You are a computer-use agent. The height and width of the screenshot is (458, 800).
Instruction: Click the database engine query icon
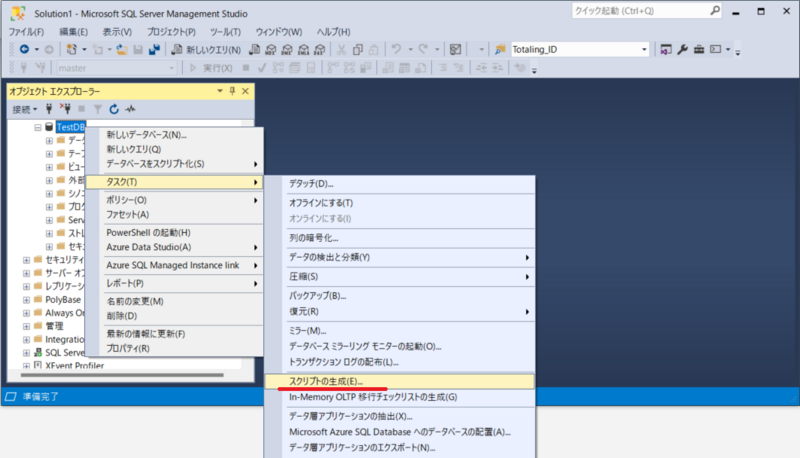click(x=254, y=49)
